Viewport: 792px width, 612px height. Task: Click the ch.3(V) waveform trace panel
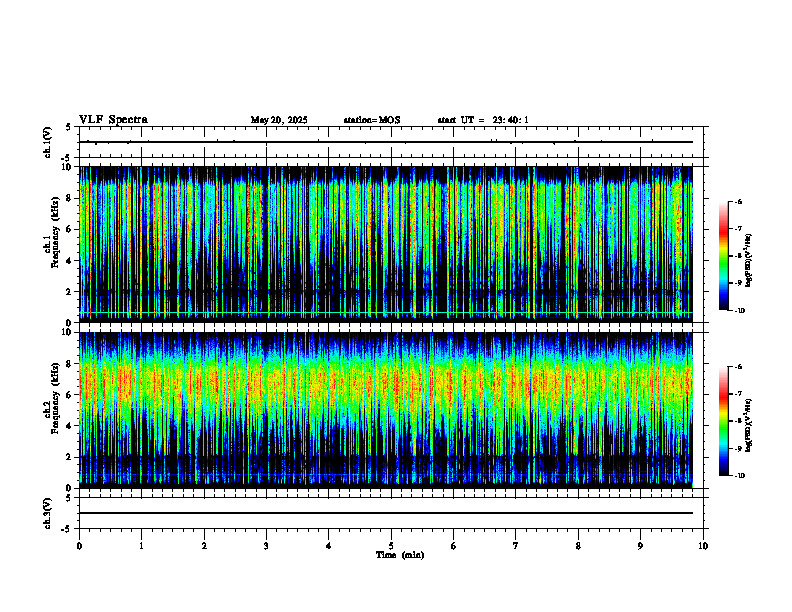(391, 513)
